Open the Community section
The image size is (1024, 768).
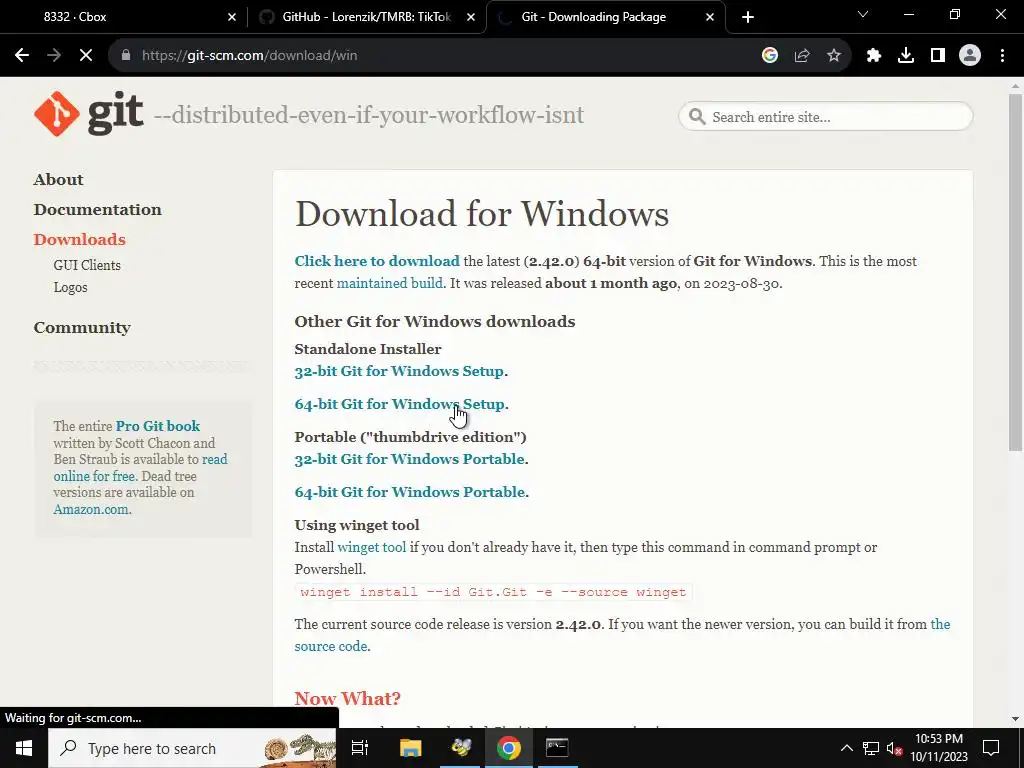coord(82,328)
